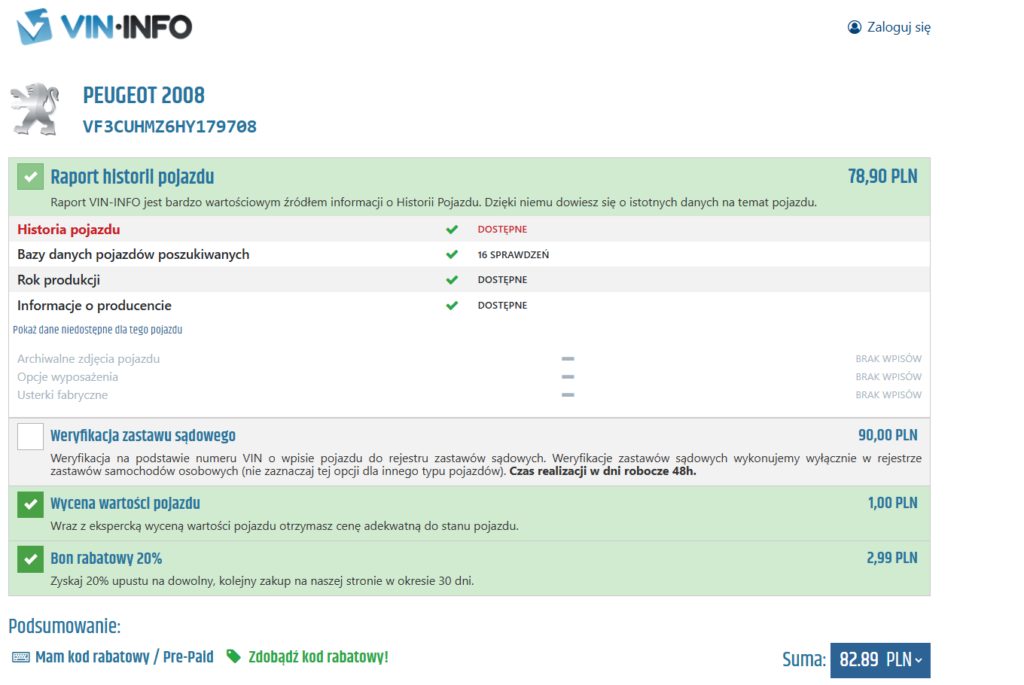Screen dimensions: 1024x685
Task: Click checkmark beside Informacje o producencie
Action: pos(452,305)
